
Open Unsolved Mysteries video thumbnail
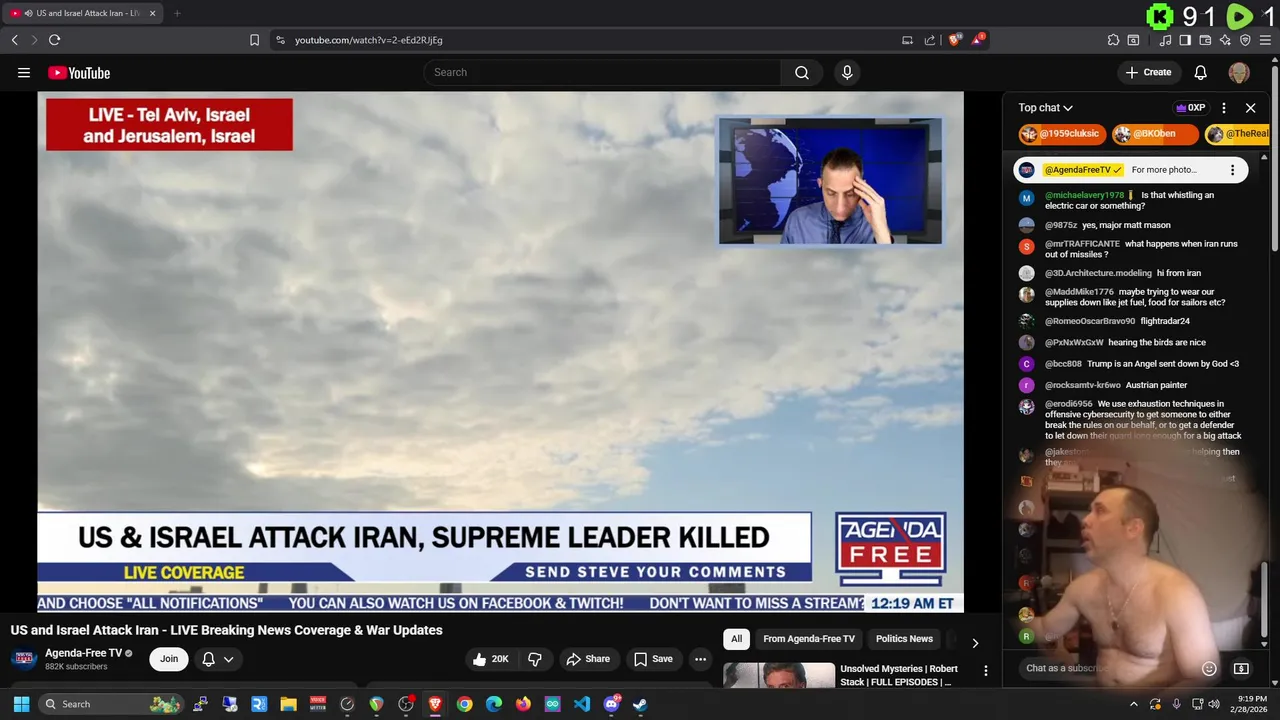tap(779, 675)
